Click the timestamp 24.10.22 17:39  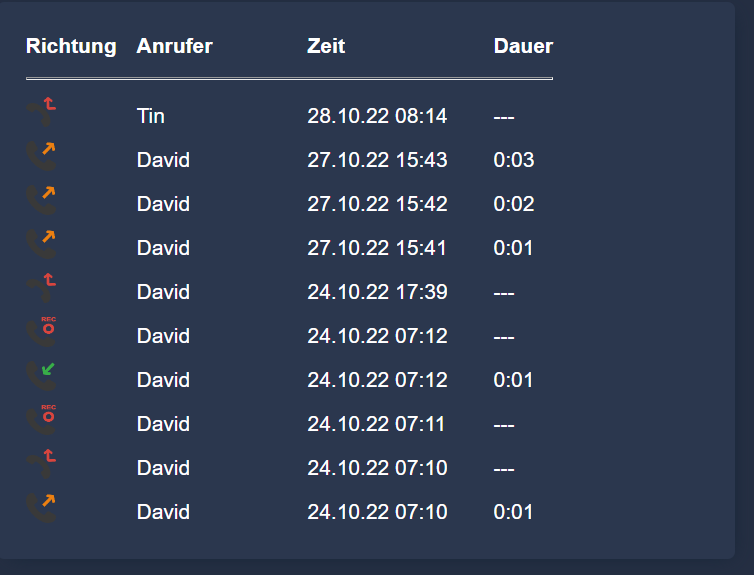click(x=377, y=292)
